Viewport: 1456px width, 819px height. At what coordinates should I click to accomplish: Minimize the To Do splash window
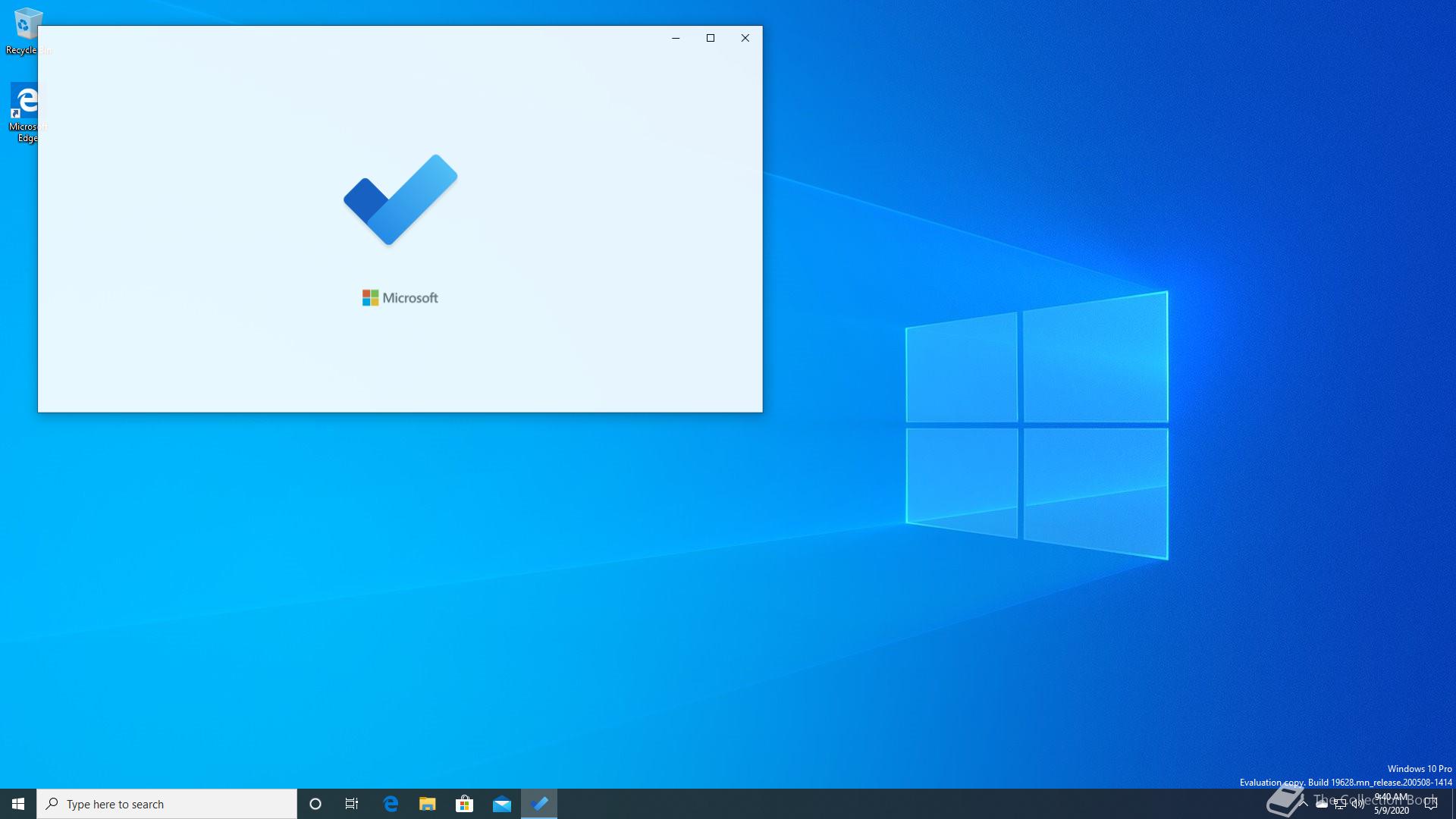point(676,38)
